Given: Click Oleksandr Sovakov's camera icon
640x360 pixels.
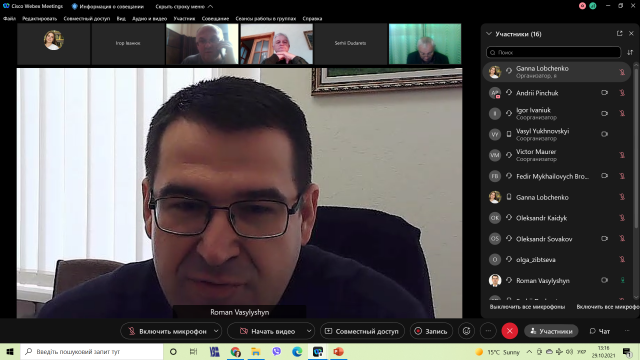Looking at the screenshot, I should (604, 238).
